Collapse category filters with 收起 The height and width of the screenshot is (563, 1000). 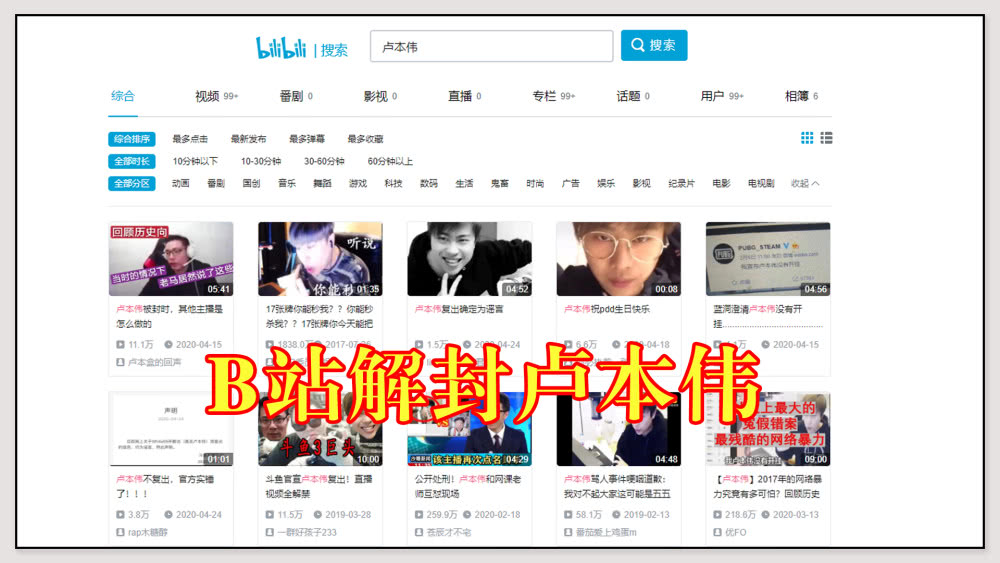point(805,184)
